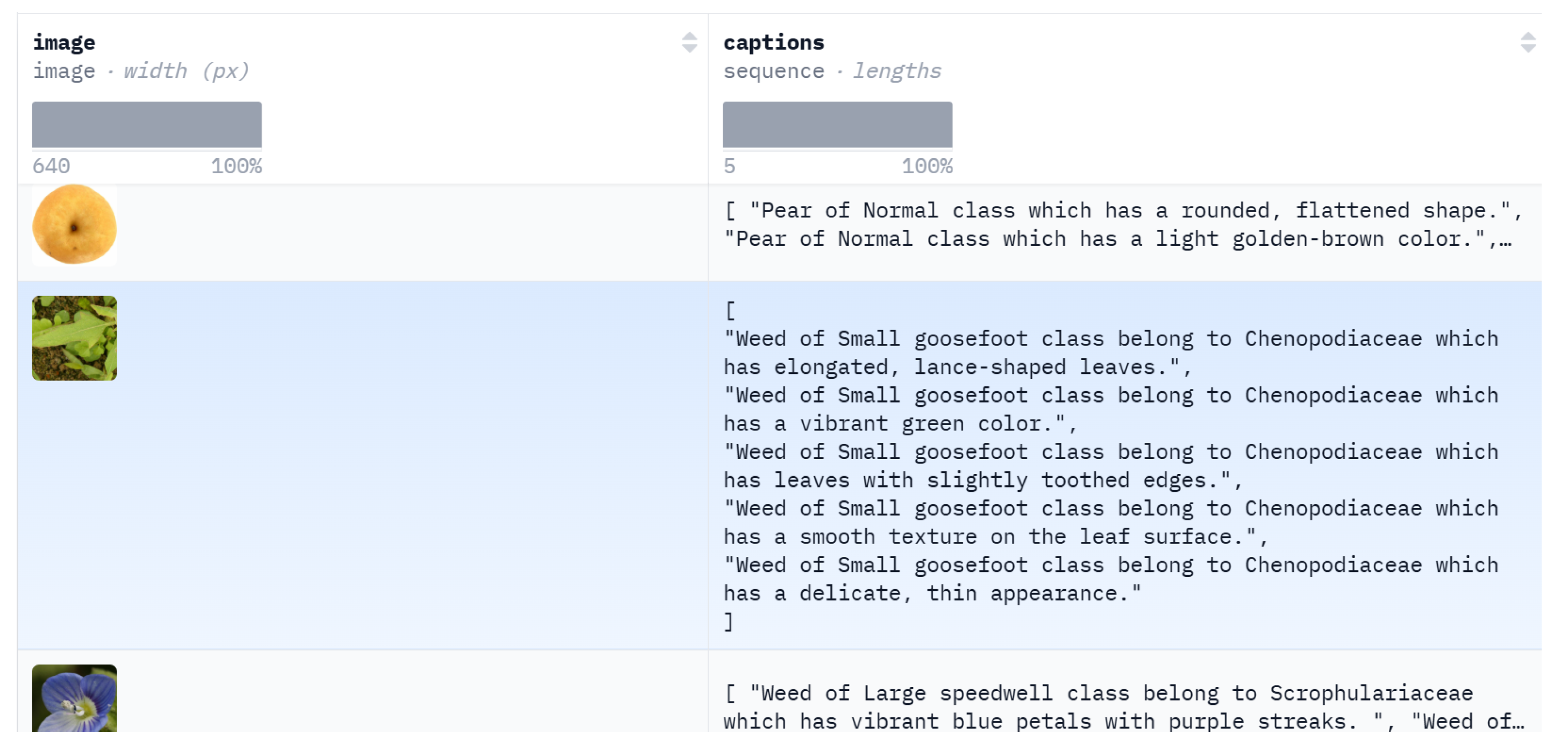The width and height of the screenshot is (1568, 749).
Task: Click the "640" width value label
Action: click(x=51, y=166)
